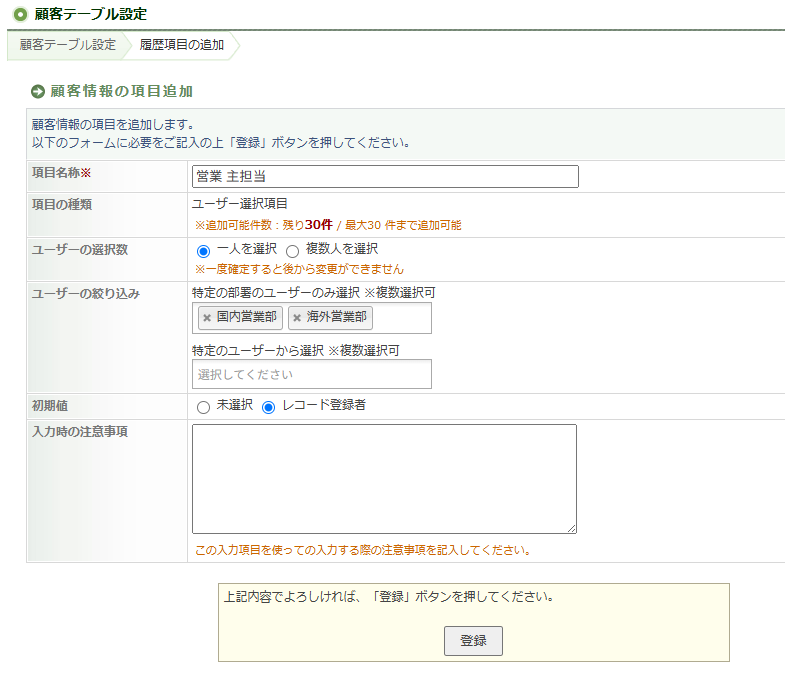Choose レコード登録者 as the initial value
This screenshot has height=678, width=785.
(268, 407)
